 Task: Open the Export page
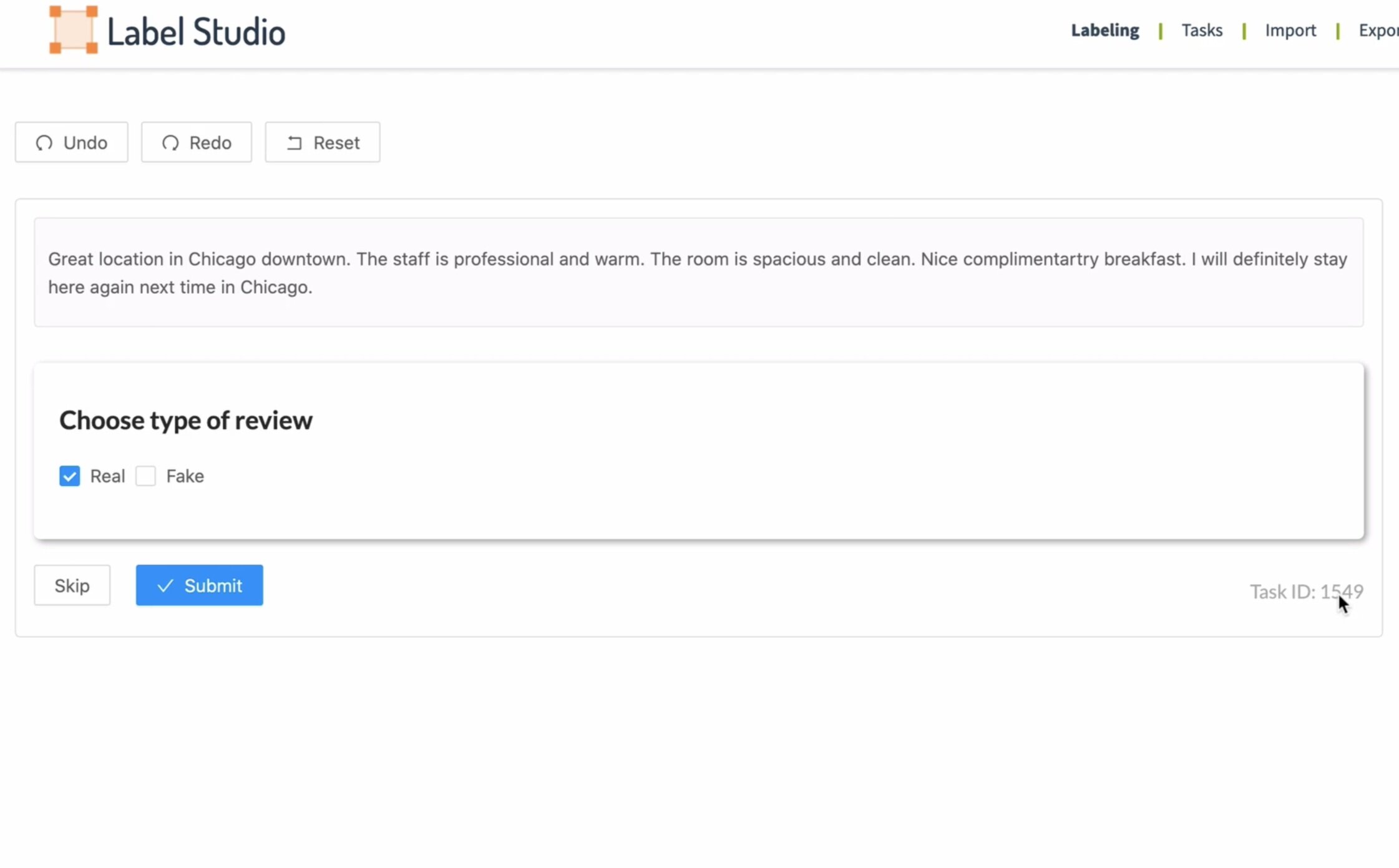(x=1379, y=30)
